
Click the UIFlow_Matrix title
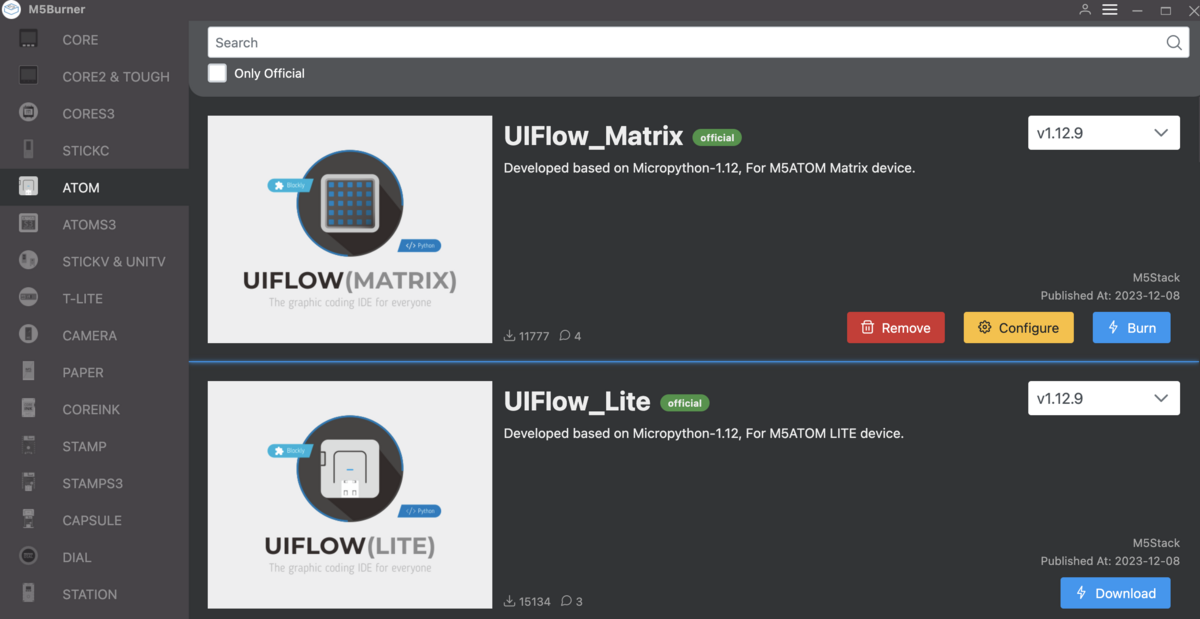tap(593, 136)
